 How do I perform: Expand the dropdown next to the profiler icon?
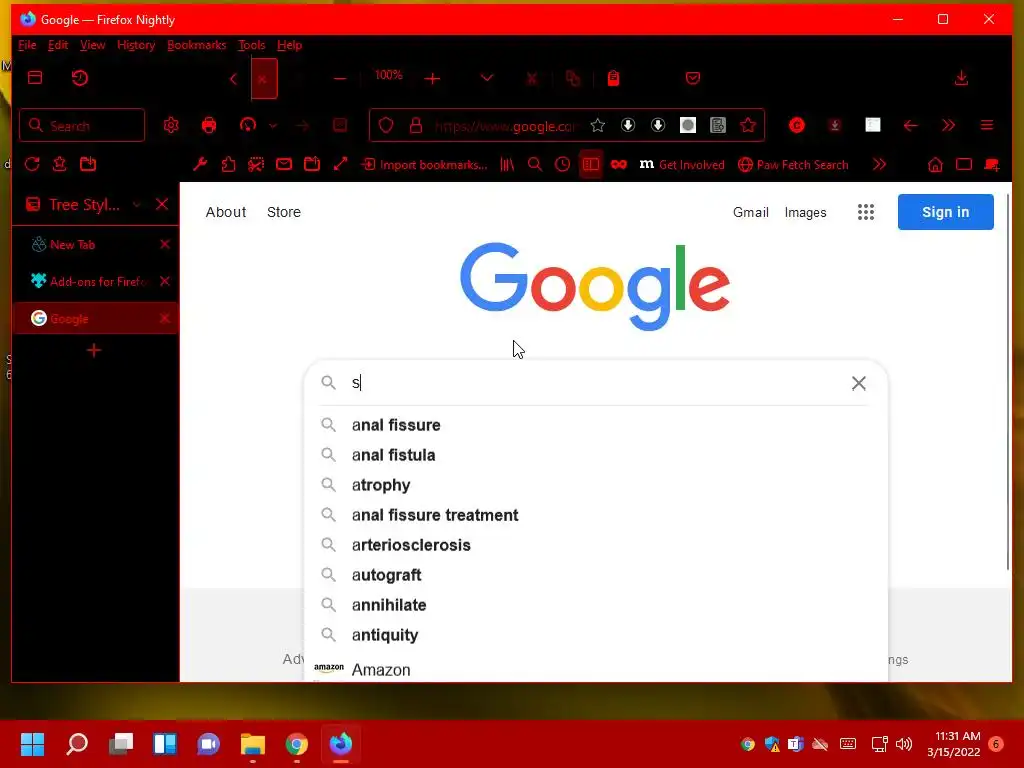273,125
